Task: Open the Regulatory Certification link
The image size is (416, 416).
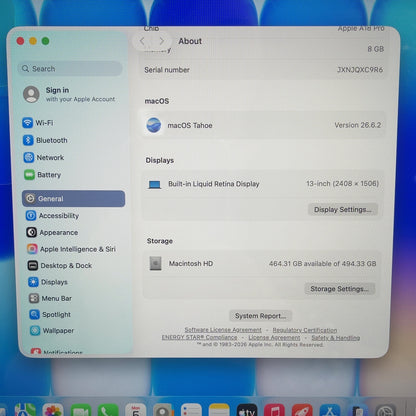Action: pos(305,330)
